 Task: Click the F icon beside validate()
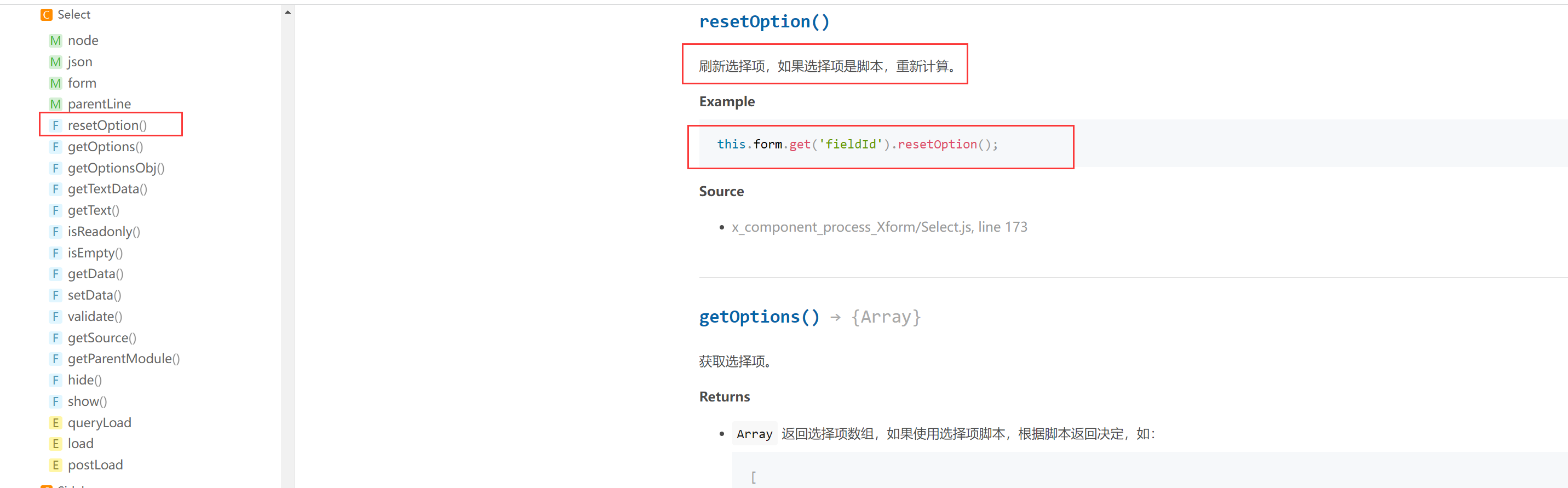pos(55,317)
